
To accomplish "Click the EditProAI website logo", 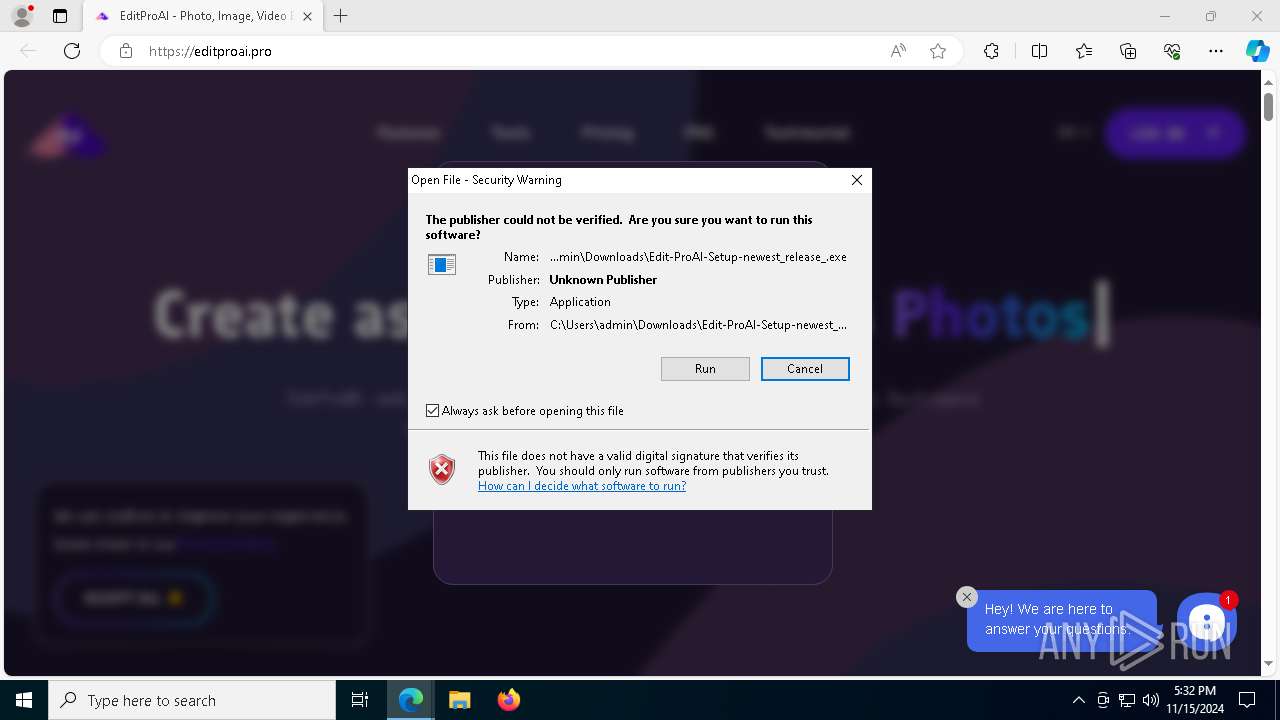I will point(66,134).
